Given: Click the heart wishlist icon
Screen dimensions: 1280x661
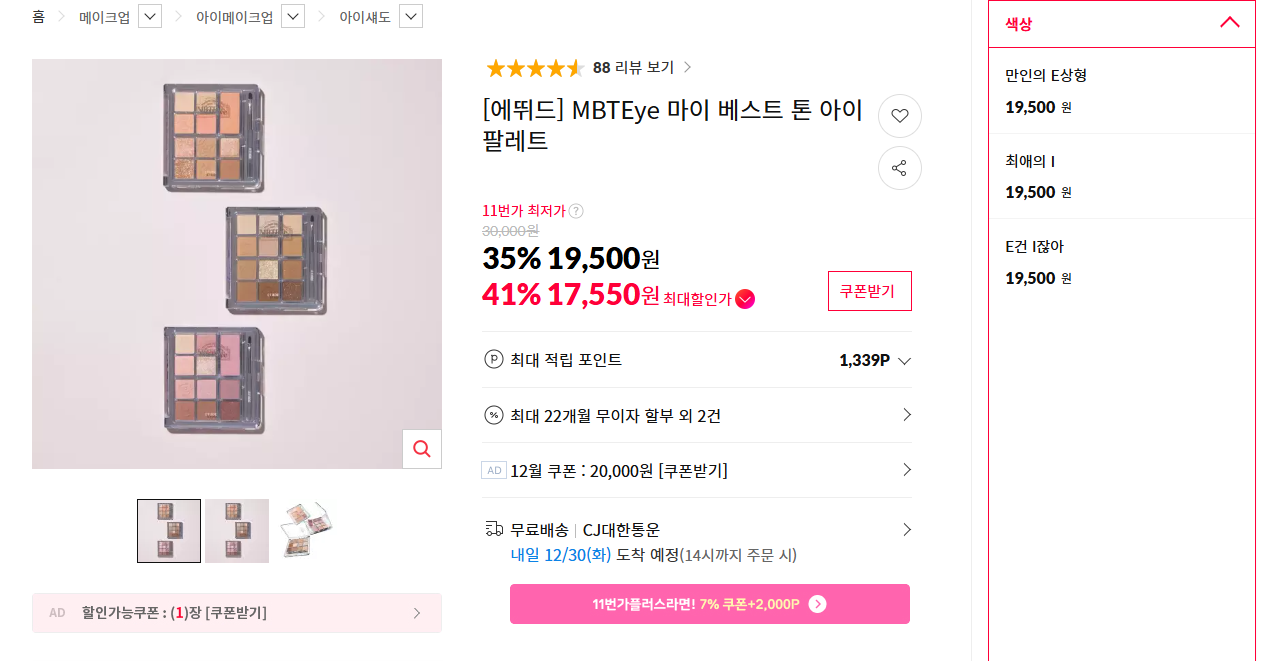Looking at the screenshot, I should click(899, 116).
